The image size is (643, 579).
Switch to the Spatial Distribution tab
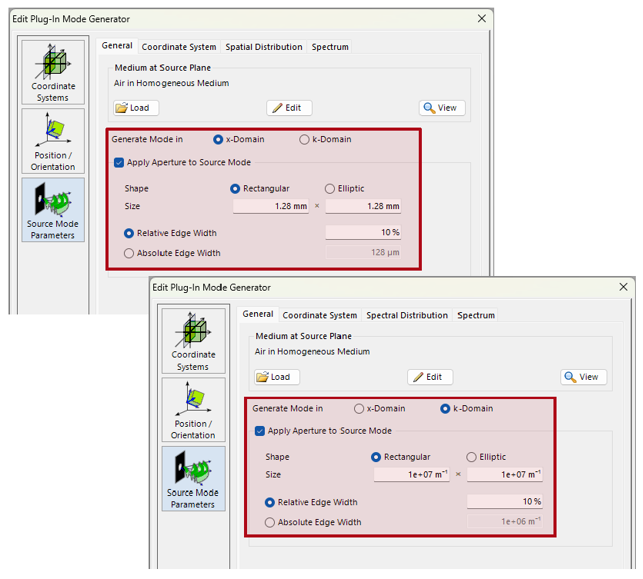point(263,47)
